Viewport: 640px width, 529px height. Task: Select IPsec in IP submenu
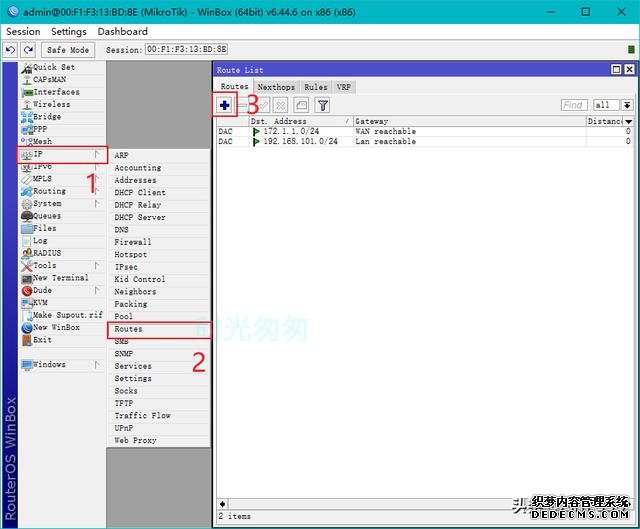159,267
